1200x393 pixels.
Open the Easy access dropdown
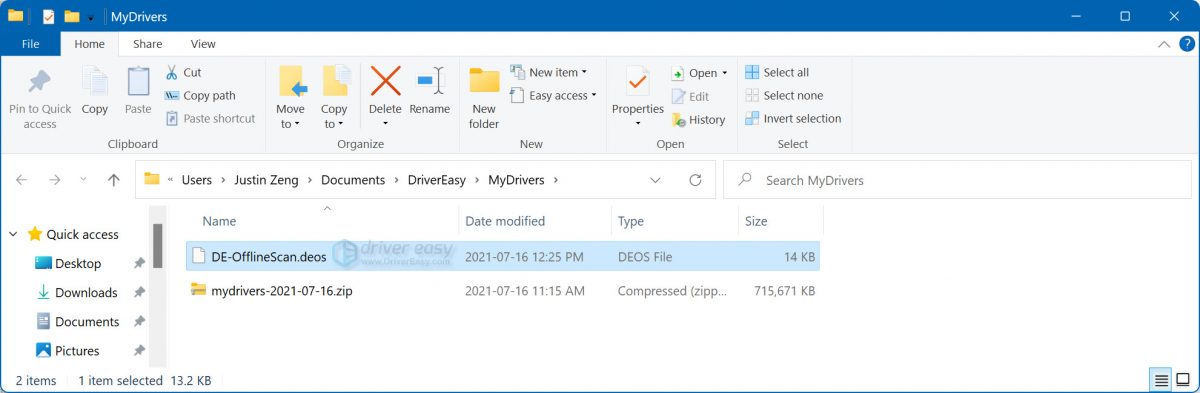coord(553,96)
